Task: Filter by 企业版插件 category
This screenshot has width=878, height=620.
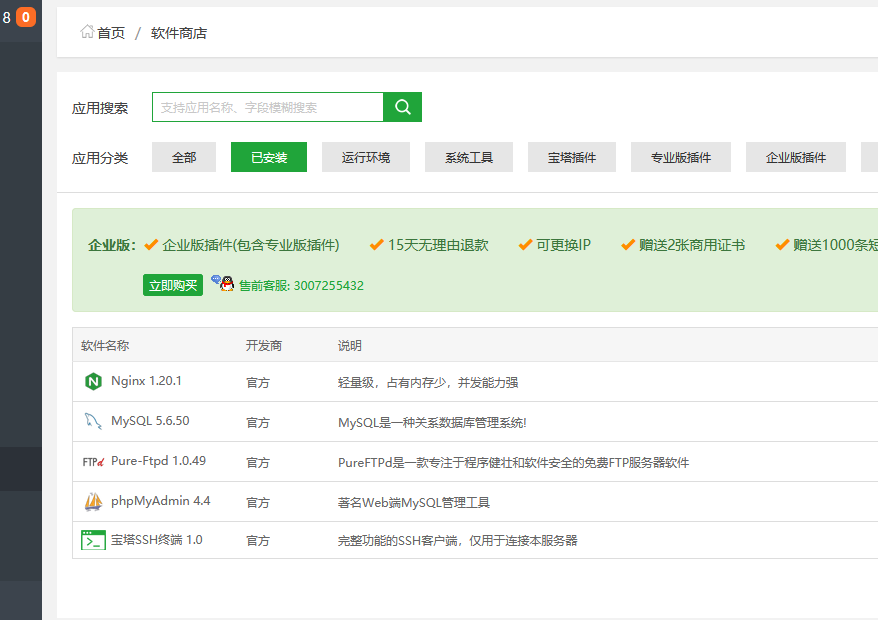Action: [x=796, y=157]
